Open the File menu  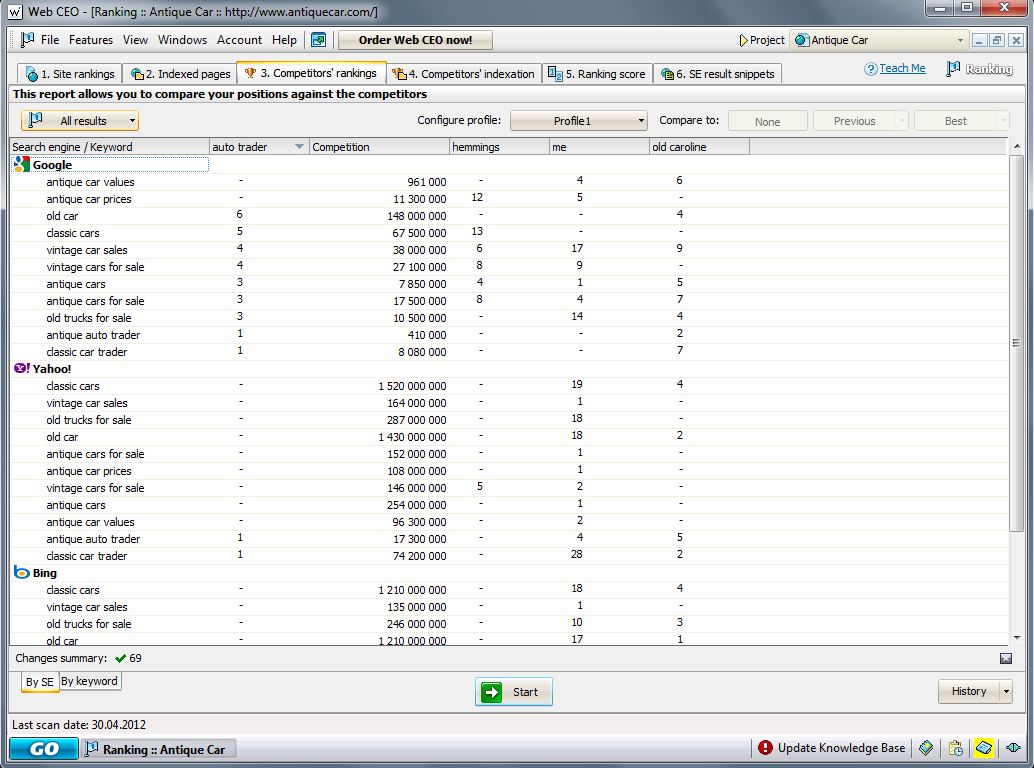pyautogui.click(x=49, y=40)
